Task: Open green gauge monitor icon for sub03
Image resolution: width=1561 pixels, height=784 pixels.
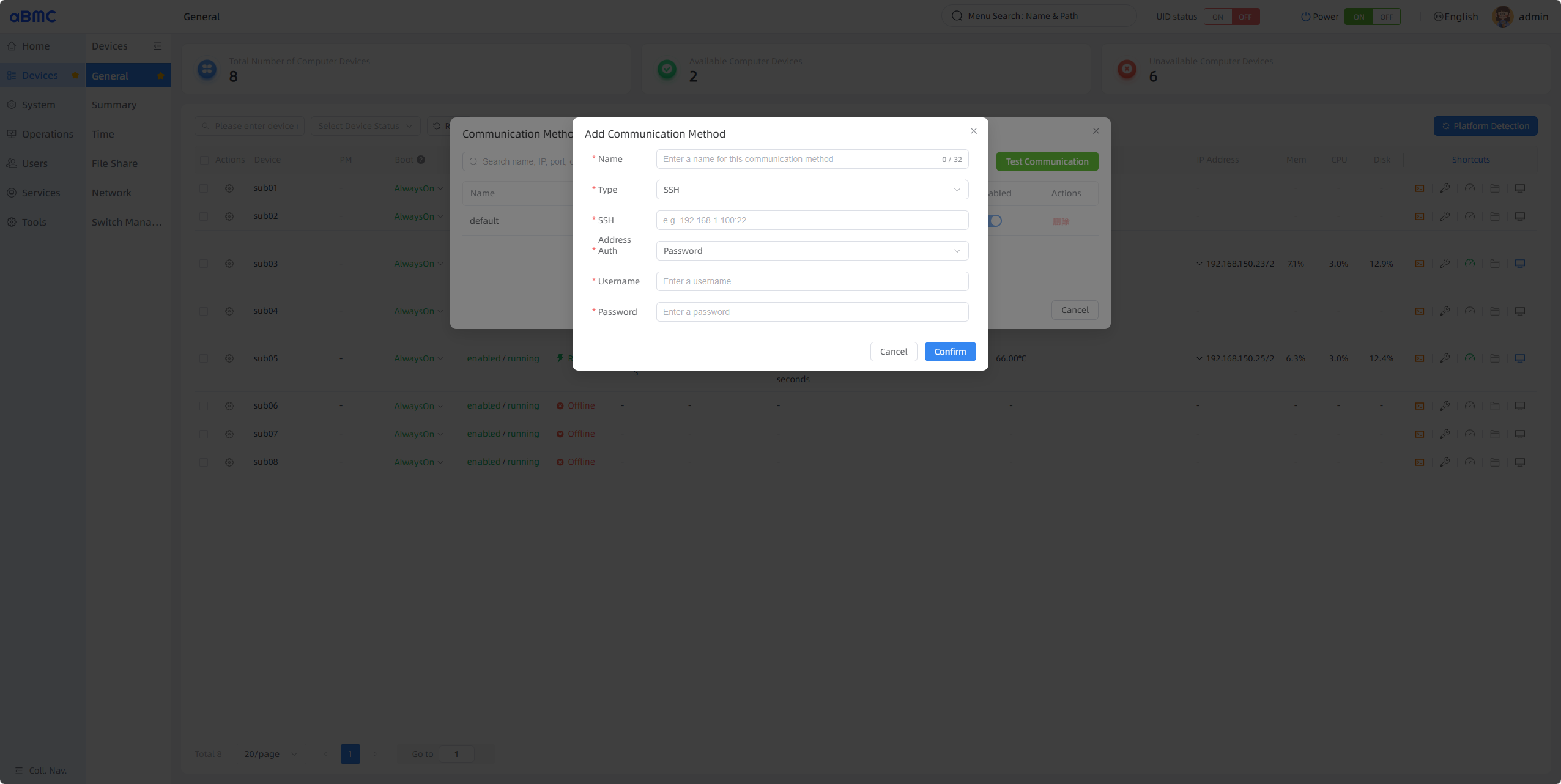Action: coord(1469,264)
